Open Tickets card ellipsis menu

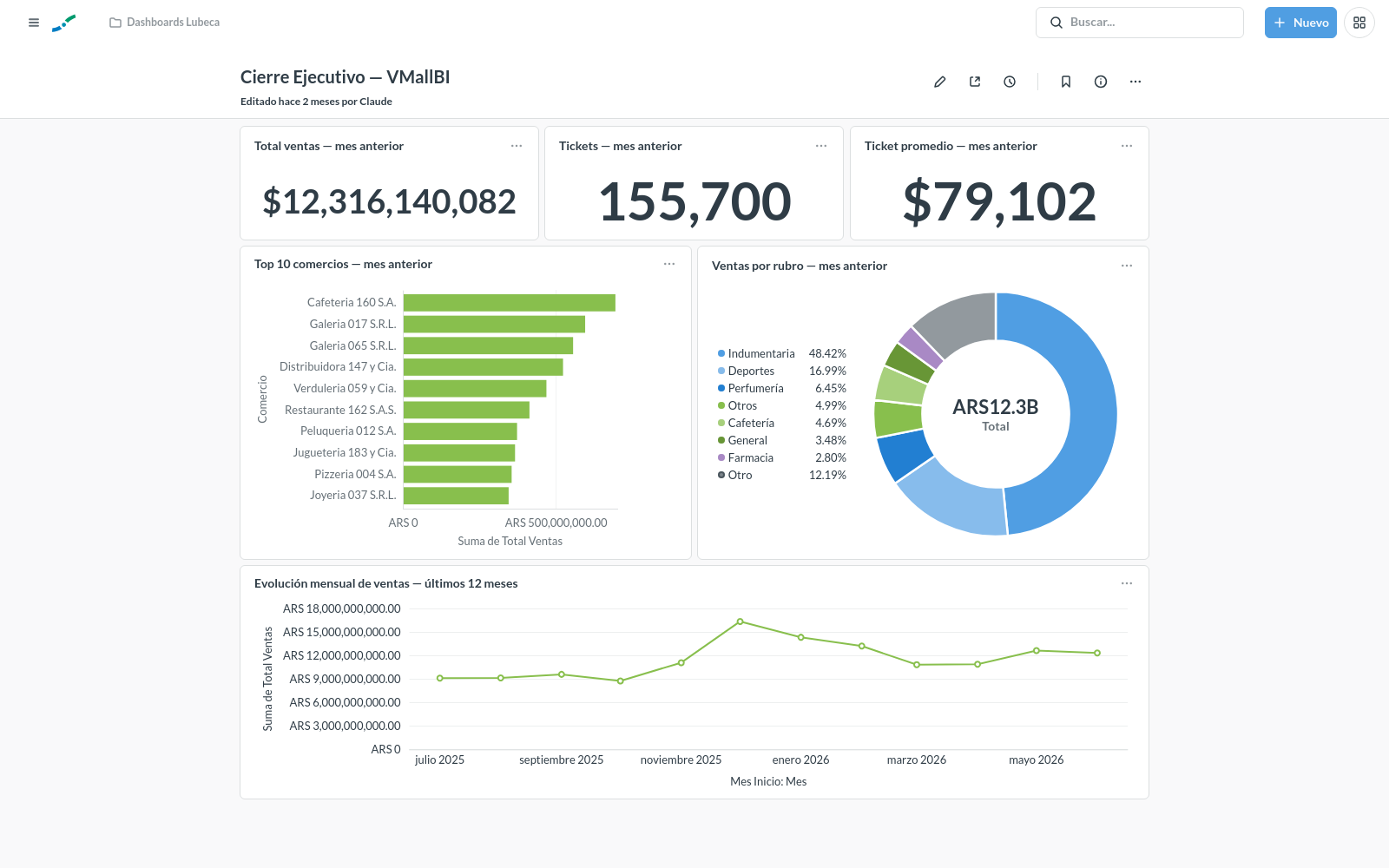point(821,146)
